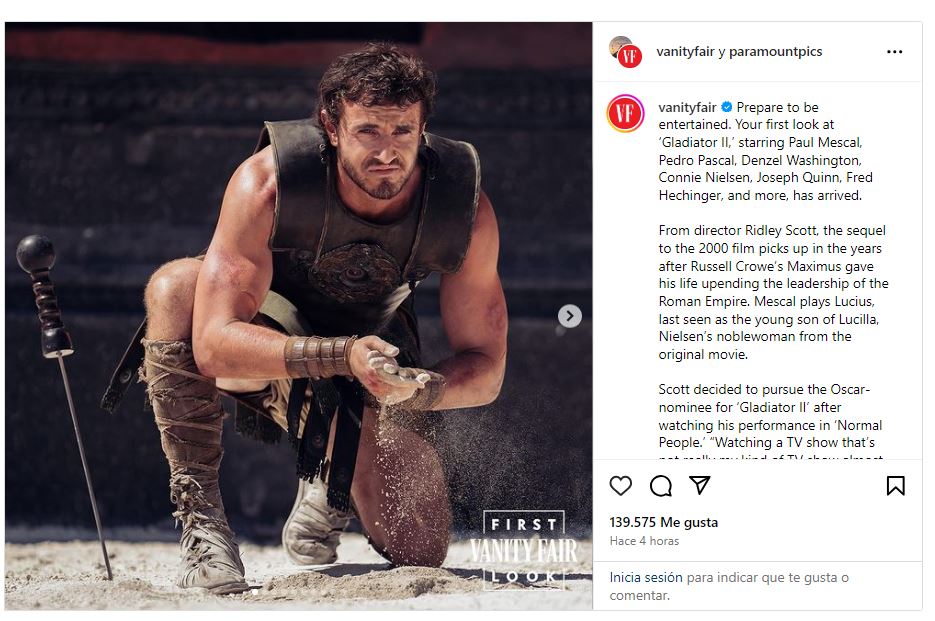Open the three-dot more options menu
Image resolution: width=935 pixels, height=621 pixels.
(894, 52)
